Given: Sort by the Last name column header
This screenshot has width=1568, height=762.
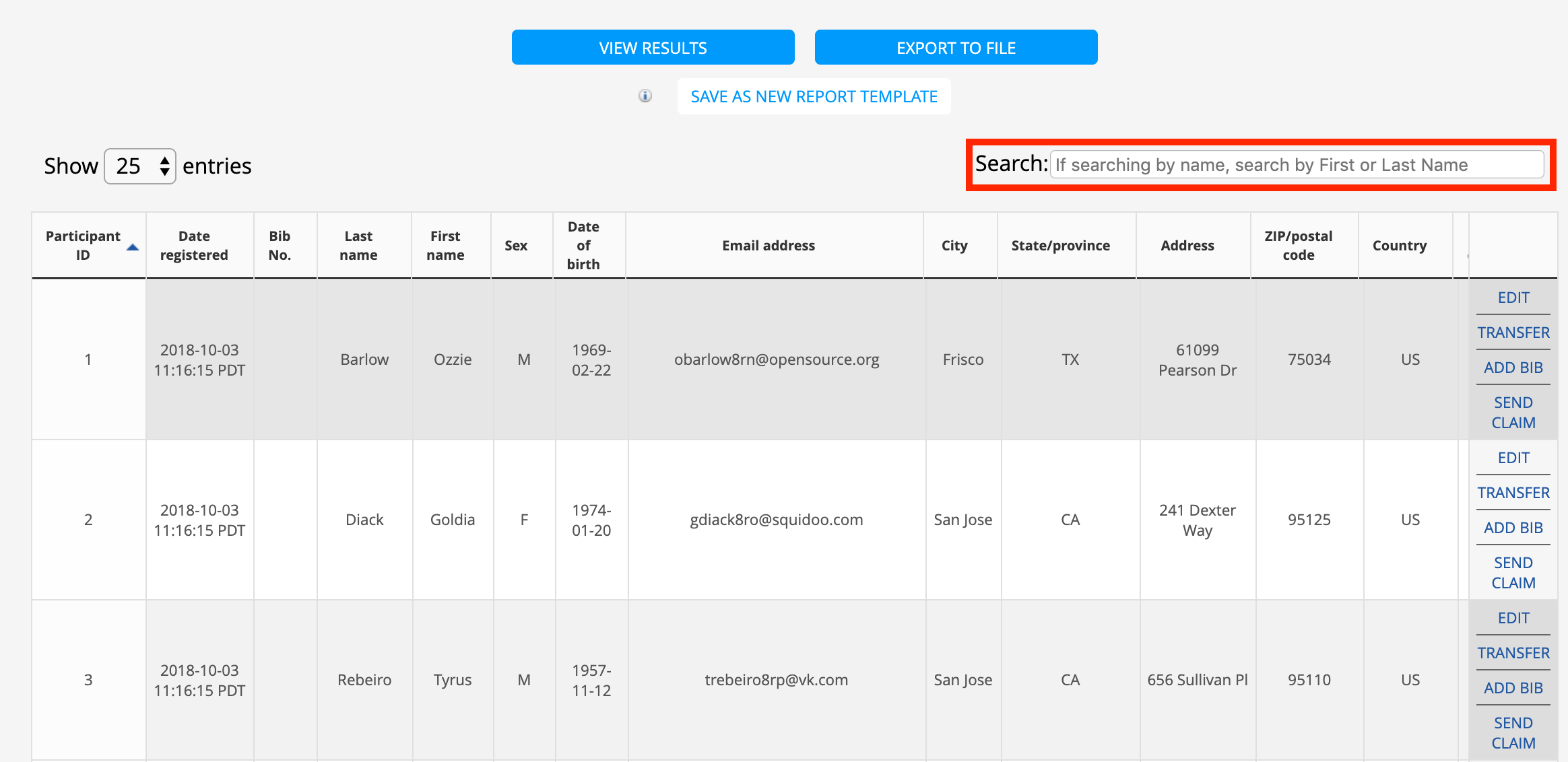Looking at the screenshot, I should [358, 246].
